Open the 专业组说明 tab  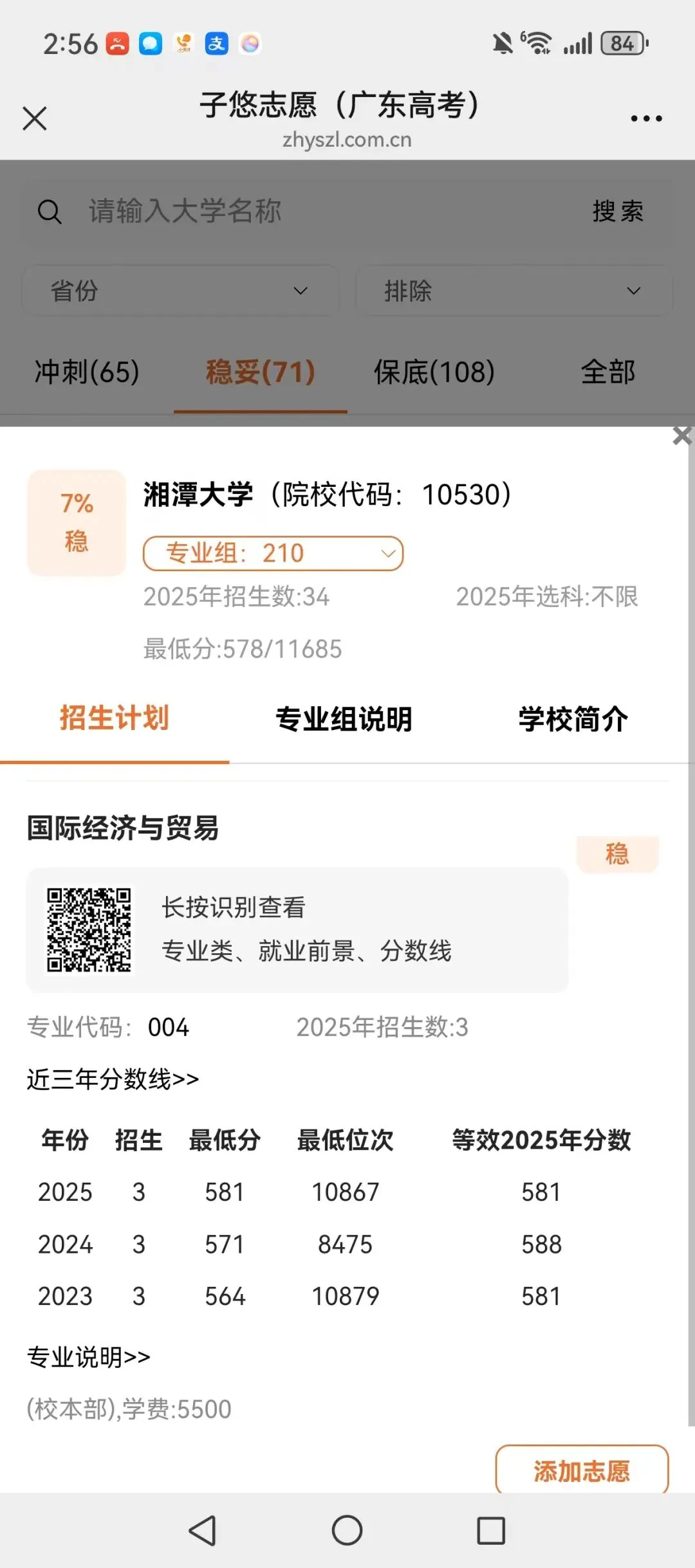coord(344,719)
